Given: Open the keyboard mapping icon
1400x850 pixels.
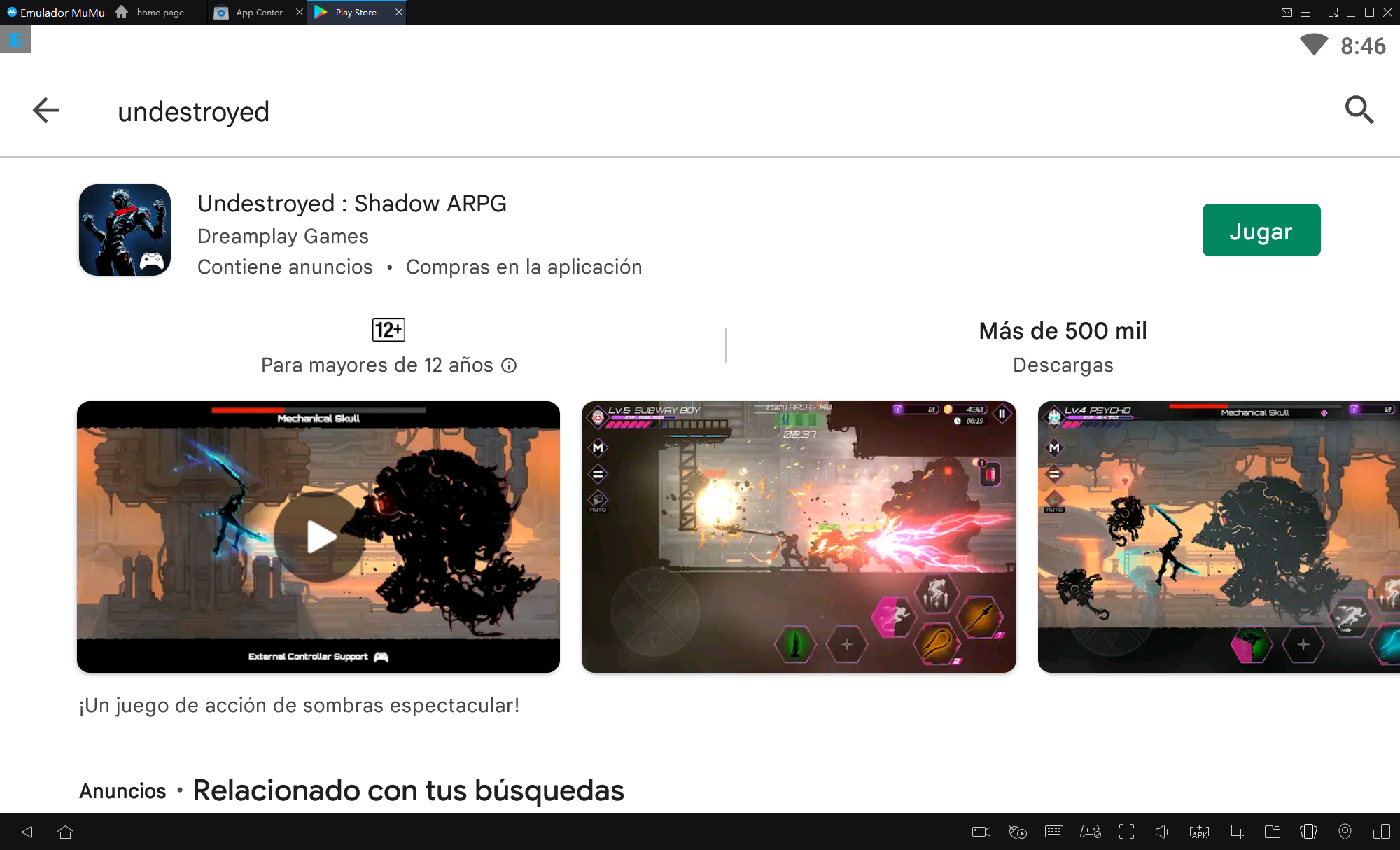Looking at the screenshot, I should tap(1054, 832).
